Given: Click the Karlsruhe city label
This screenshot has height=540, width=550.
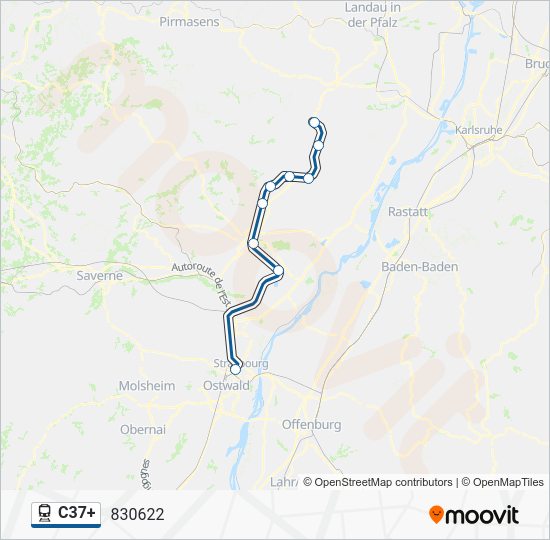Looking at the screenshot, I should pos(478,130).
